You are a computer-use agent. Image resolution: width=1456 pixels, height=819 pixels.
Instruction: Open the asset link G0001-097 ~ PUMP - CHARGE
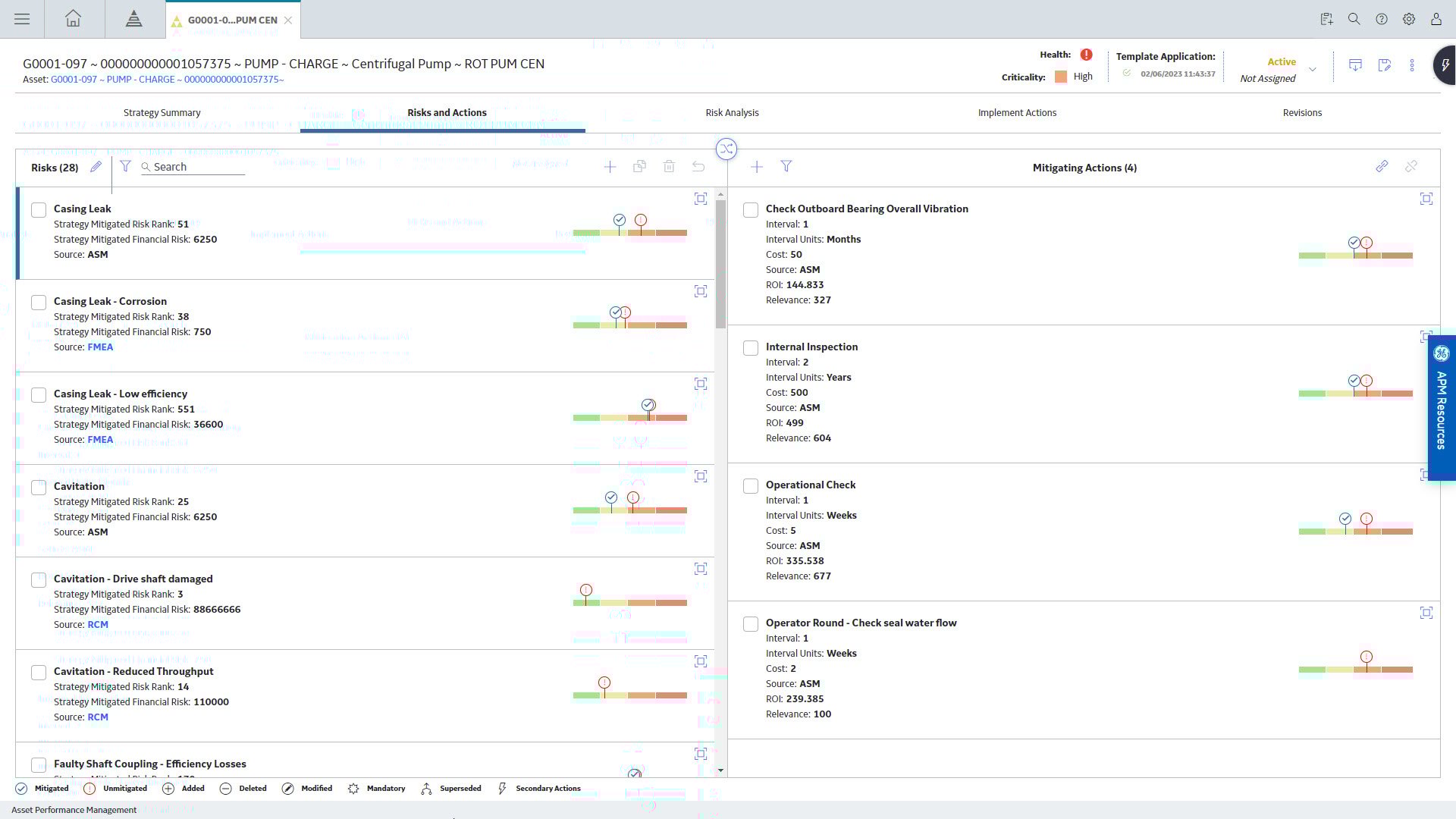coord(167,80)
